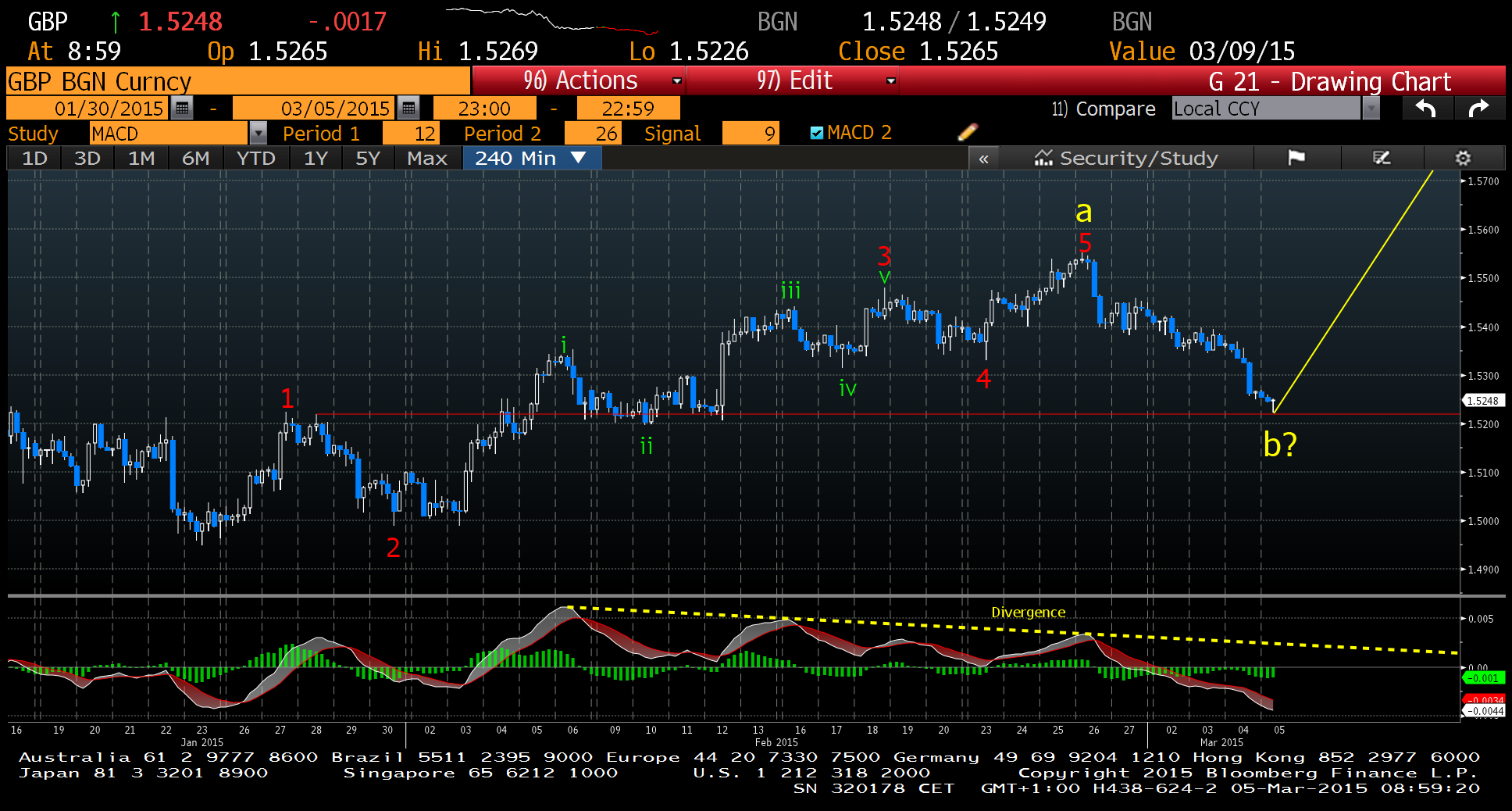1512x811 pixels.
Task: Open the annotation drawing tool icon
Action: point(1382,158)
